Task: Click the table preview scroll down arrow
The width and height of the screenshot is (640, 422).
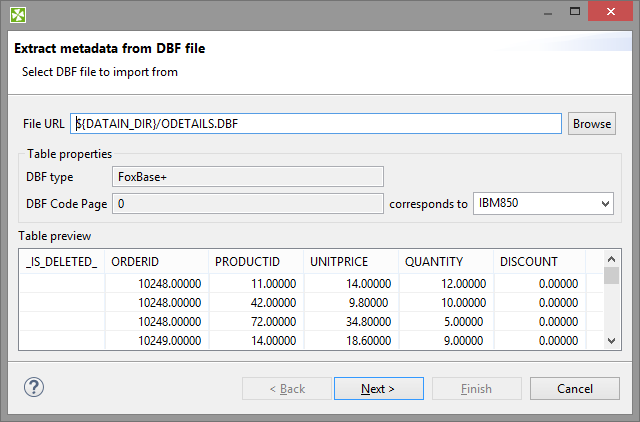Action: pos(611,341)
